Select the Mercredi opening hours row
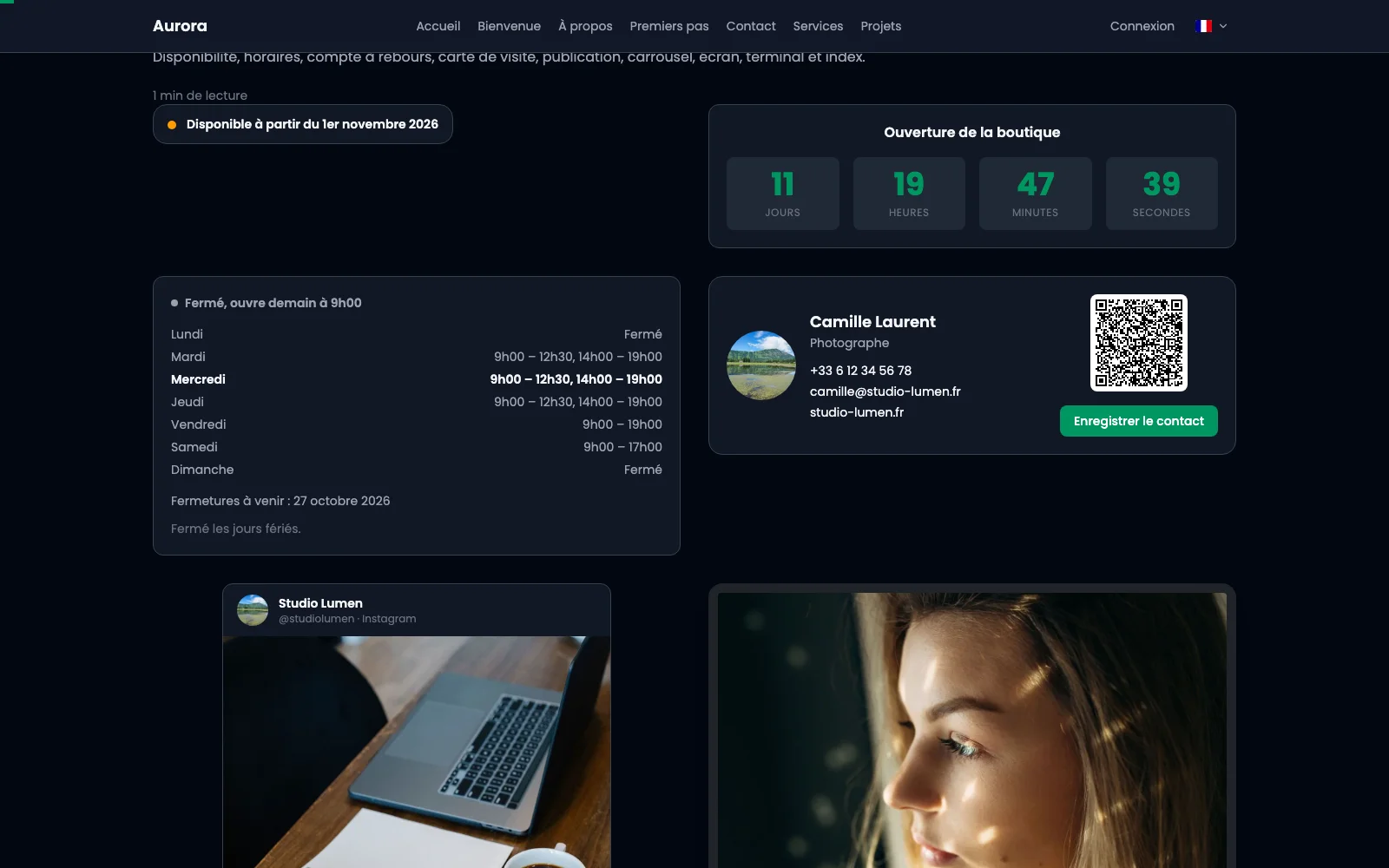 pyautogui.click(x=417, y=379)
